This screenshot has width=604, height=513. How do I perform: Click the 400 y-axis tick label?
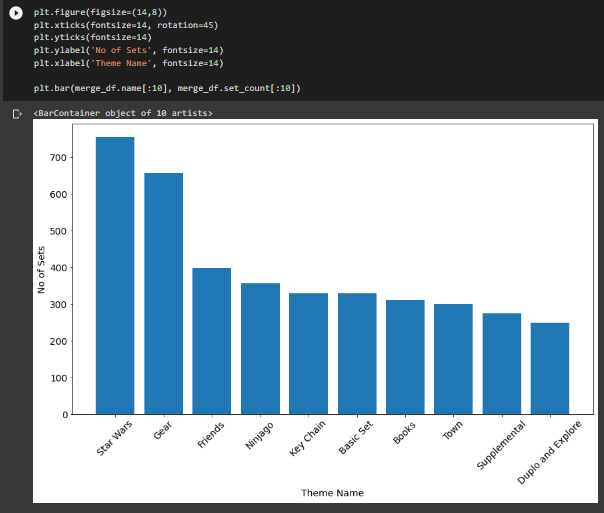pyautogui.click(x=58, y=268)
